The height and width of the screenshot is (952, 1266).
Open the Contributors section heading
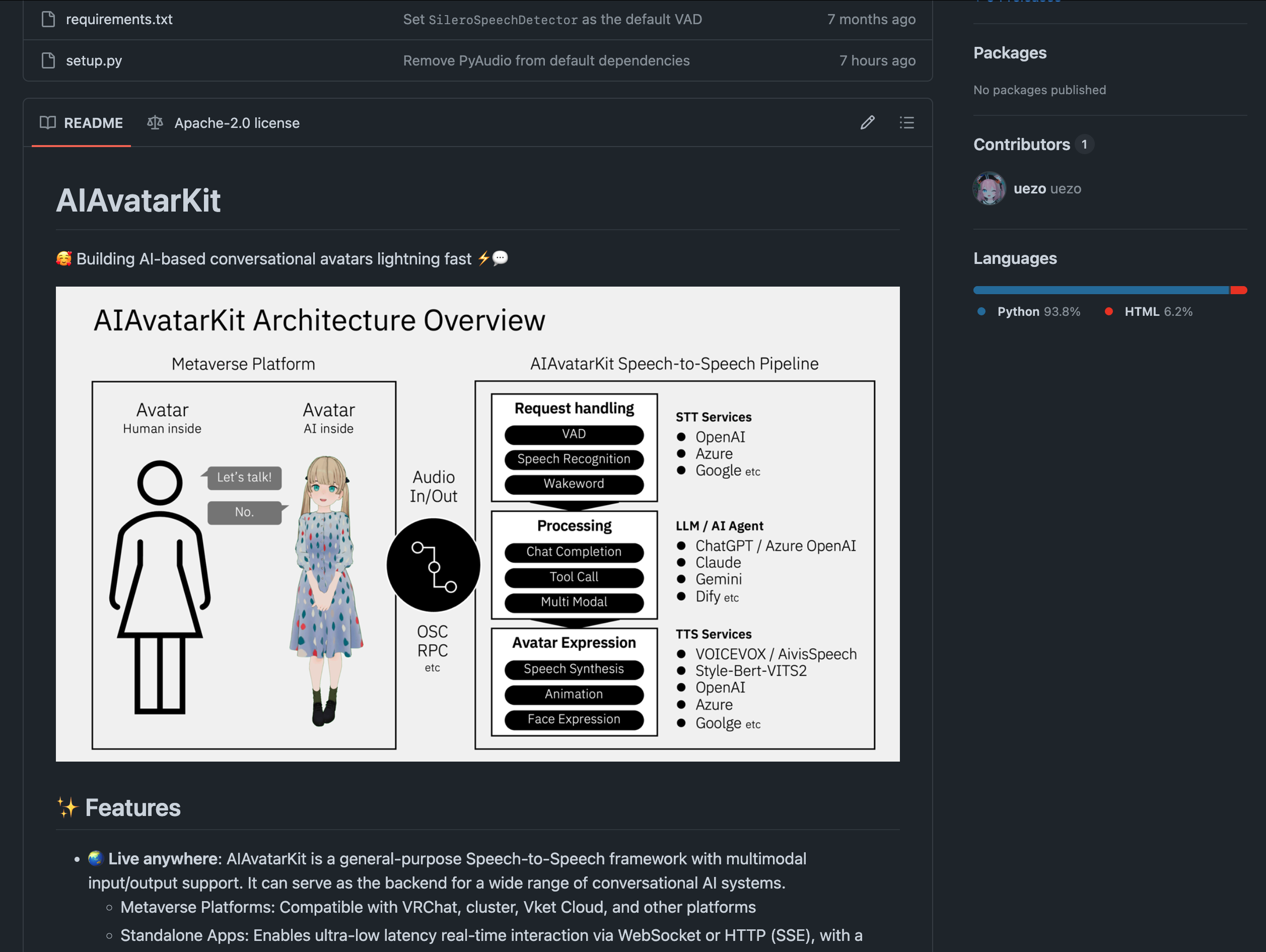pyautogui.click(x=1022, y=144)
